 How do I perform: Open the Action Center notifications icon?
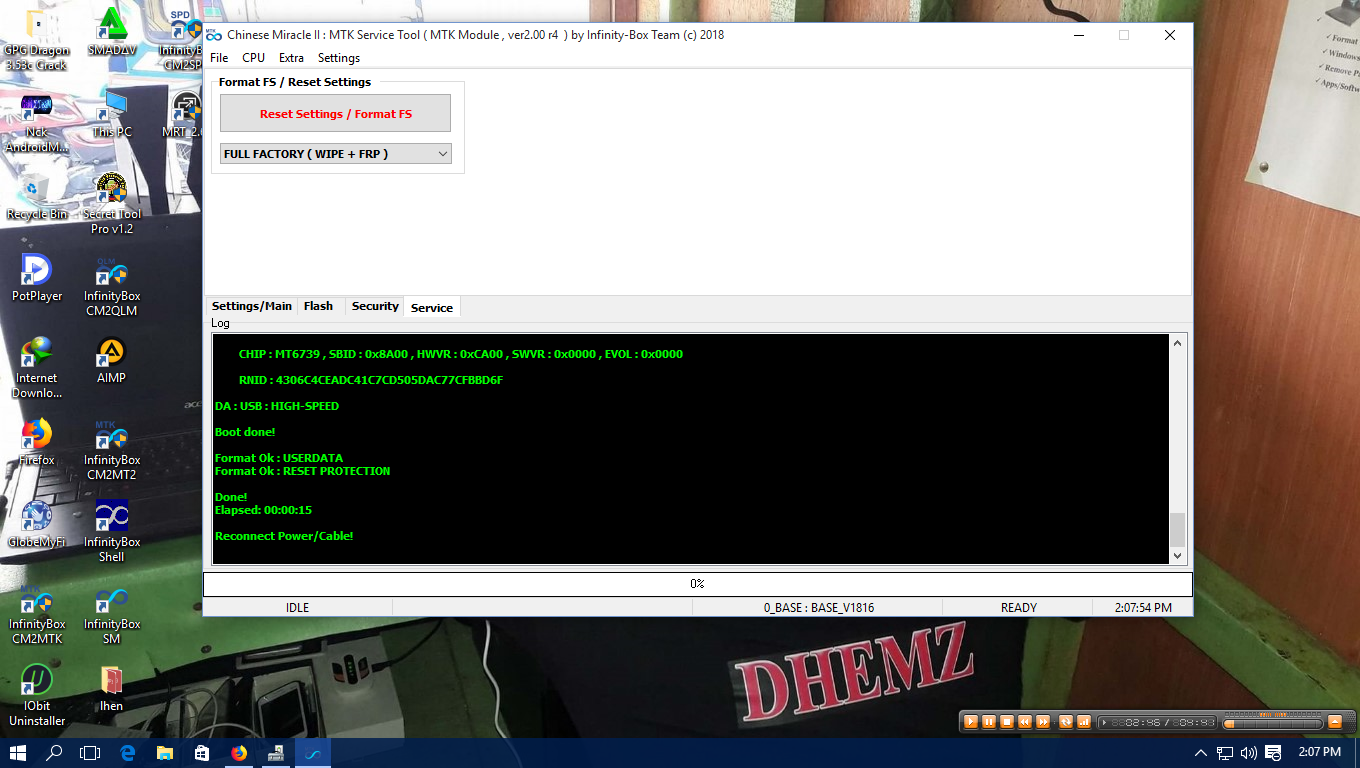point(1273,753)
